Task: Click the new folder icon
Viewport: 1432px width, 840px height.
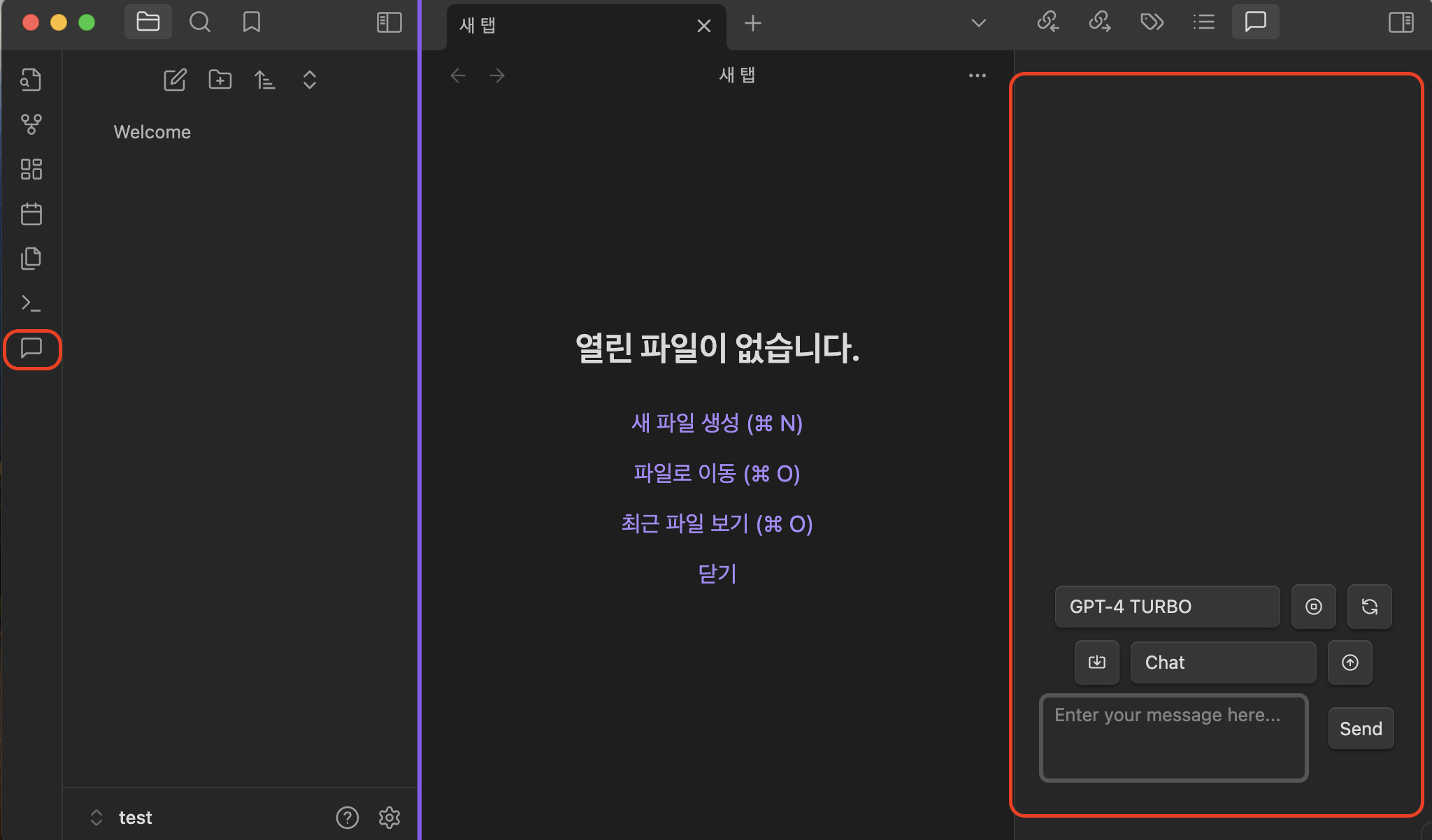Action: (220, 80)
